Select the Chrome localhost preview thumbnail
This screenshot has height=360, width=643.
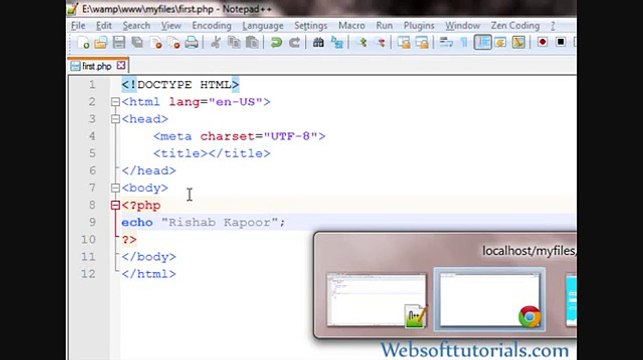490,300
